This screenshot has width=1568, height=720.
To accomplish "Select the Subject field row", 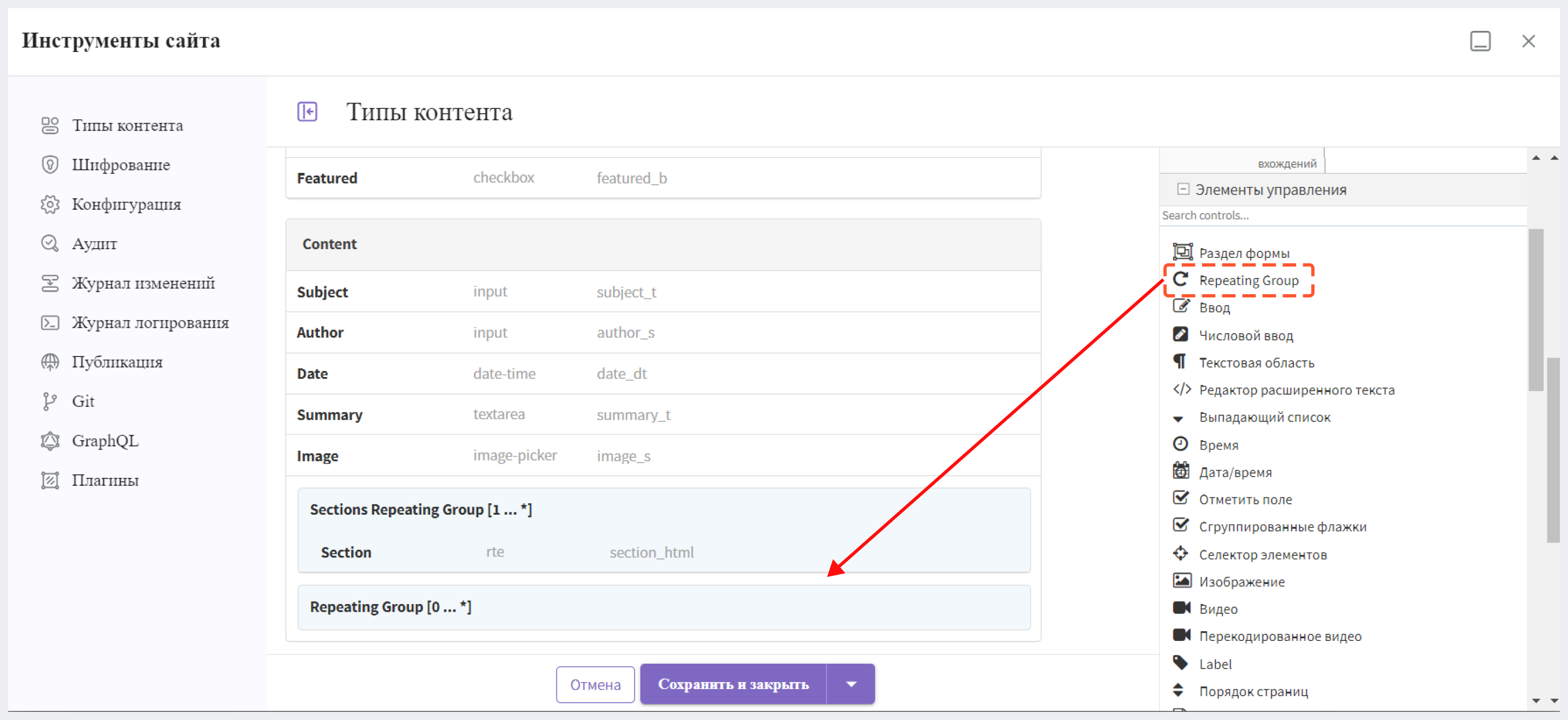I will 663,292.
